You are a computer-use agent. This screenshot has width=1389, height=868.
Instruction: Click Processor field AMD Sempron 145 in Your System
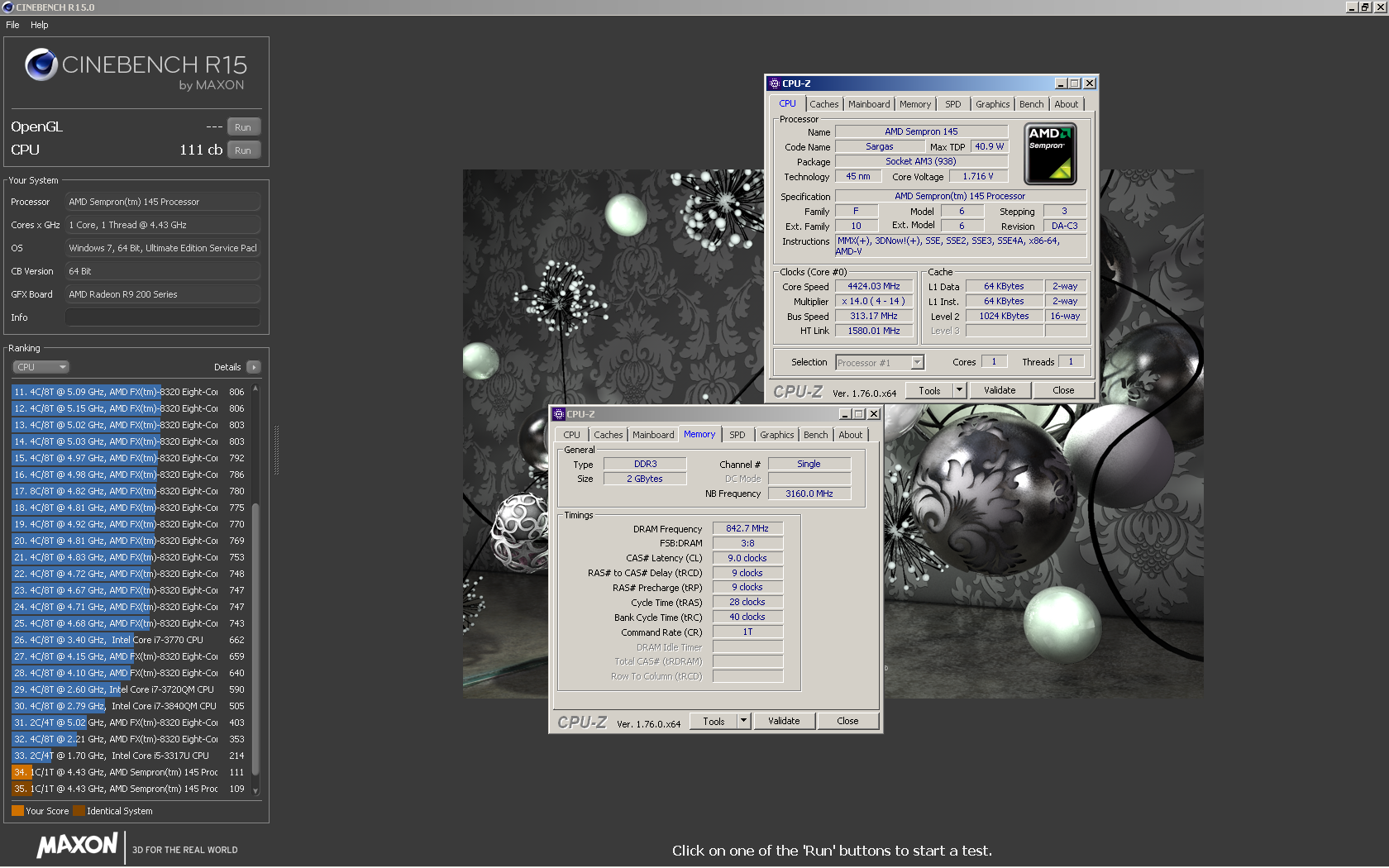(163, 202)
